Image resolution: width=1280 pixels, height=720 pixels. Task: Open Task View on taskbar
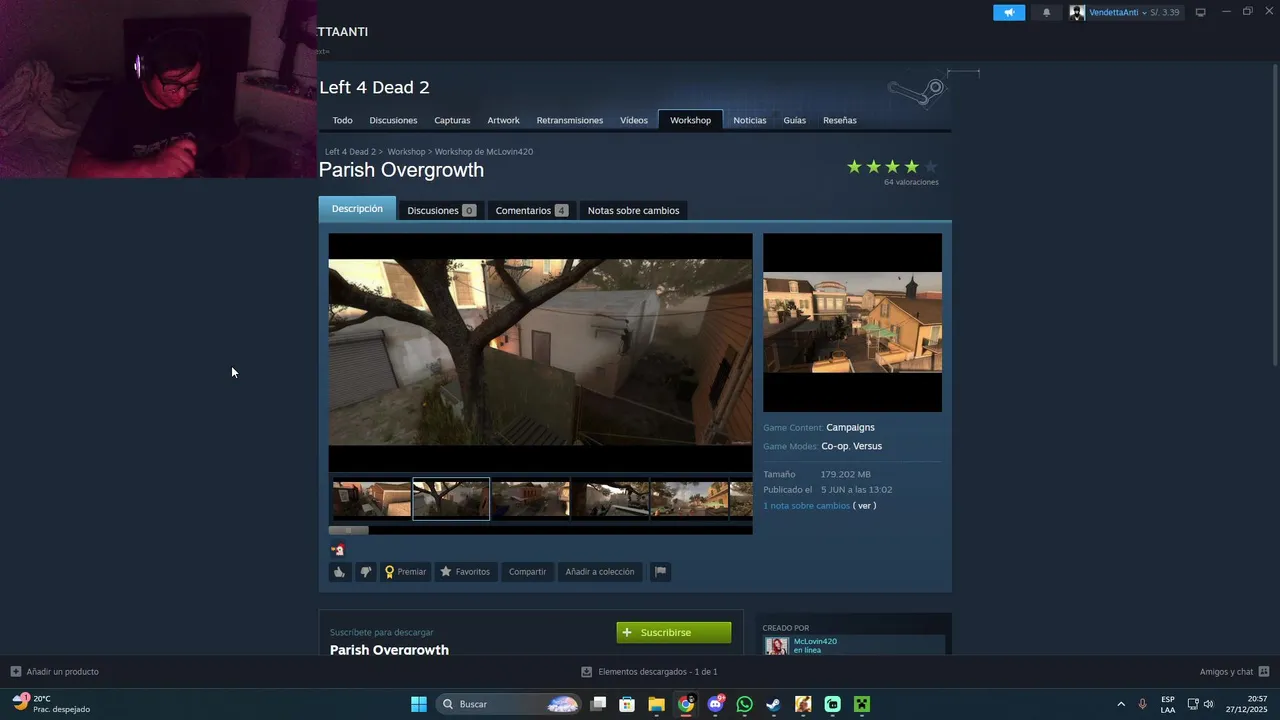click(x=598, y=704)
